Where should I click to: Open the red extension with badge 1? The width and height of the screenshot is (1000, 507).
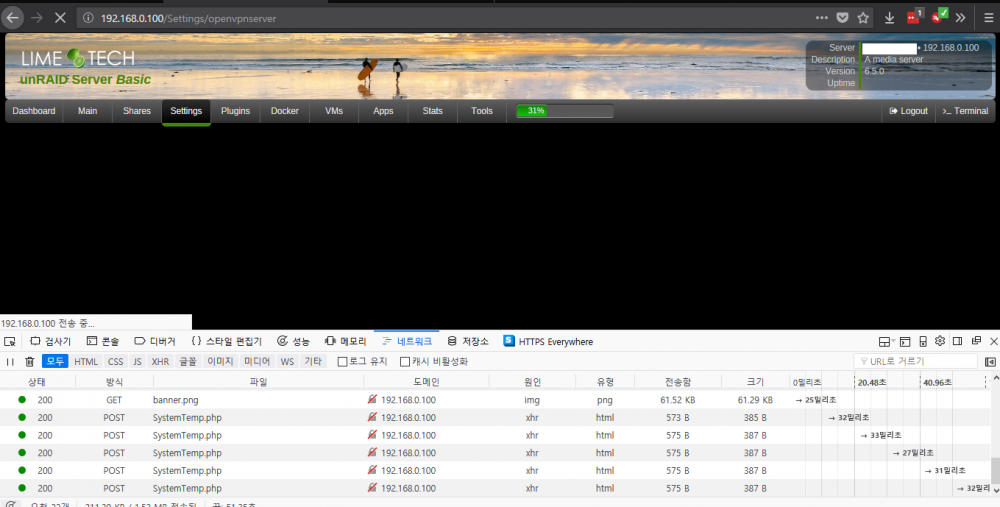coord(914,17)
